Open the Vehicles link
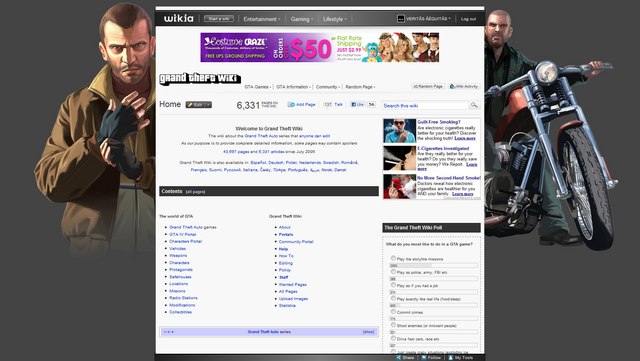This screenshot has width=640, height=361. [178, 248]
